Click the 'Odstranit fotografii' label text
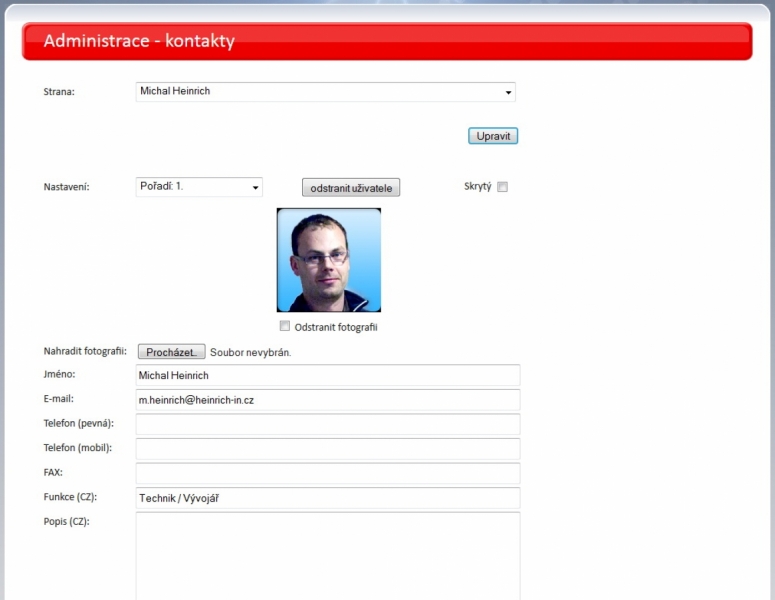The image size is (775, 600). tap(336, 327)
